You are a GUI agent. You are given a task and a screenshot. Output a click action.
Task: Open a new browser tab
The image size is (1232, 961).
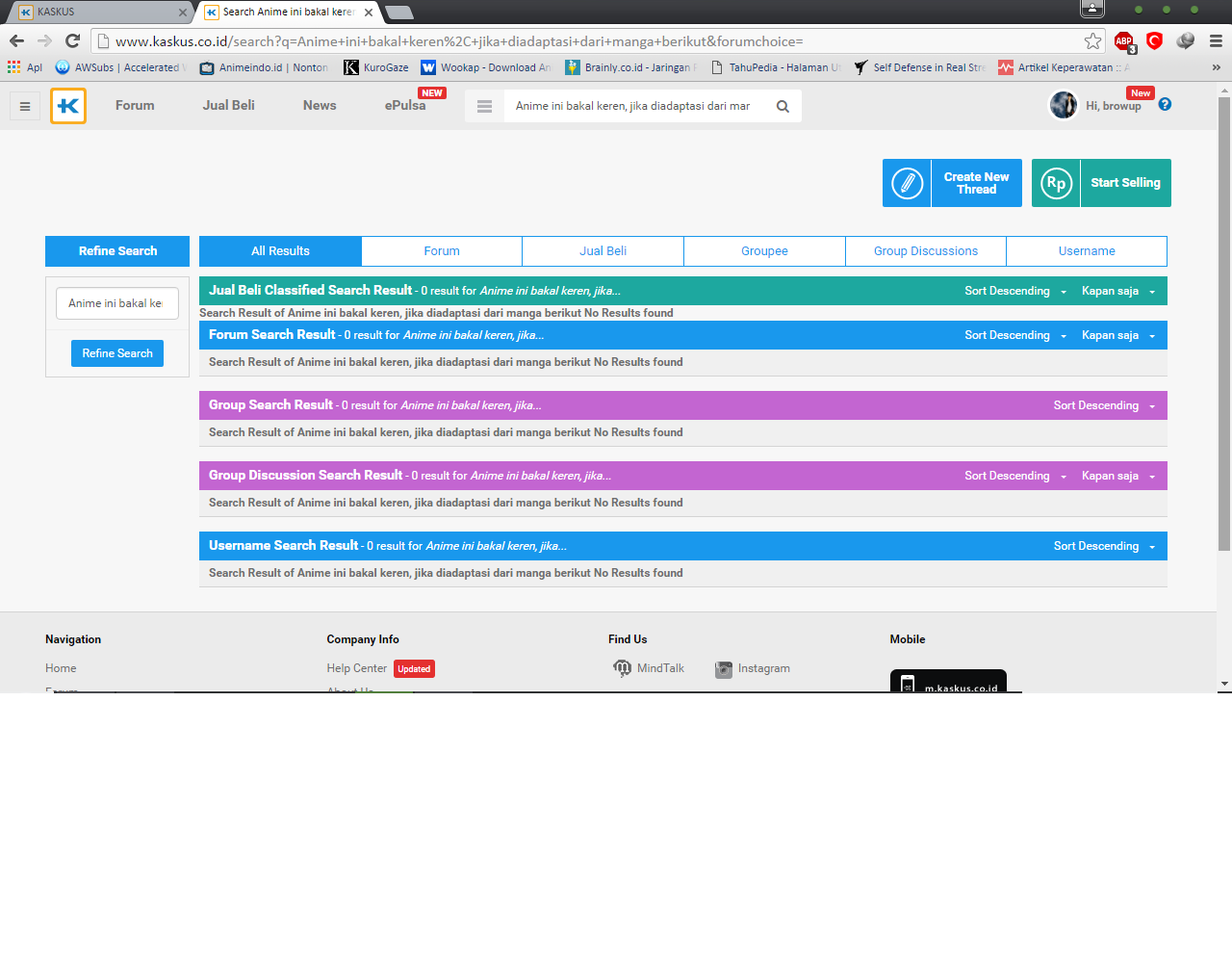398,13
